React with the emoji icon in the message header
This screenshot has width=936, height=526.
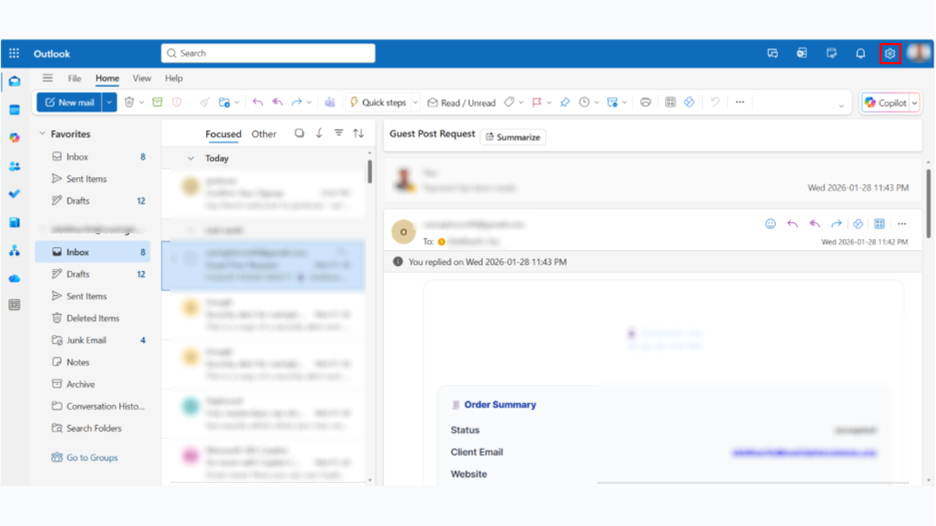(770, 224)
